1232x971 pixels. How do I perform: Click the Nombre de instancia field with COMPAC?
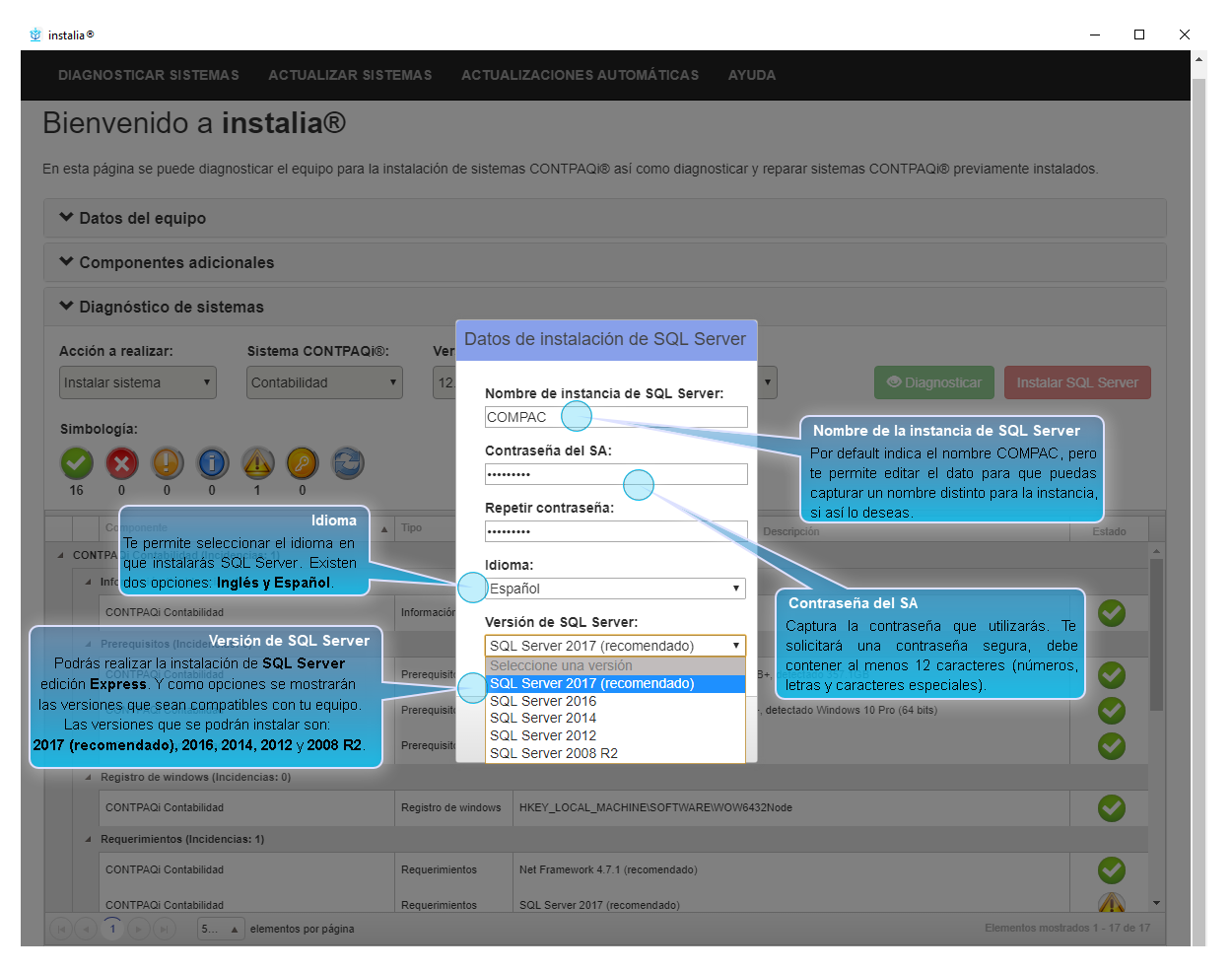tap(616, 417)
